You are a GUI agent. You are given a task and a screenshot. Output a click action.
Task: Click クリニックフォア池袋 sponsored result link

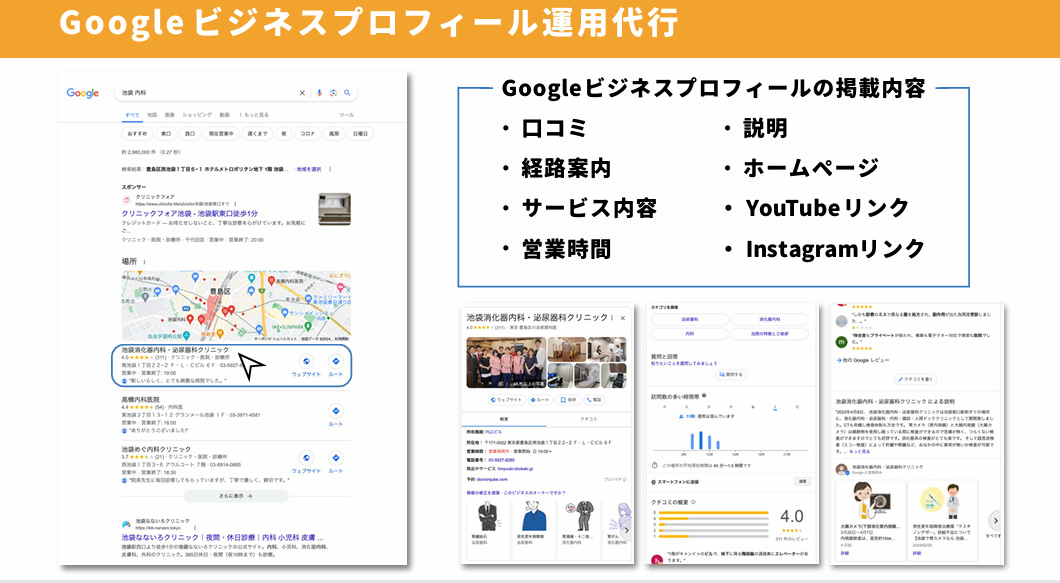coord(190,214)
